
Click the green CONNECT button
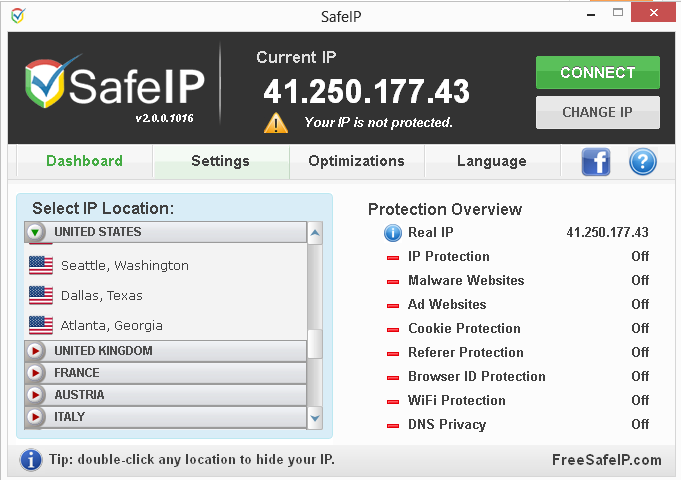point(598,72)
